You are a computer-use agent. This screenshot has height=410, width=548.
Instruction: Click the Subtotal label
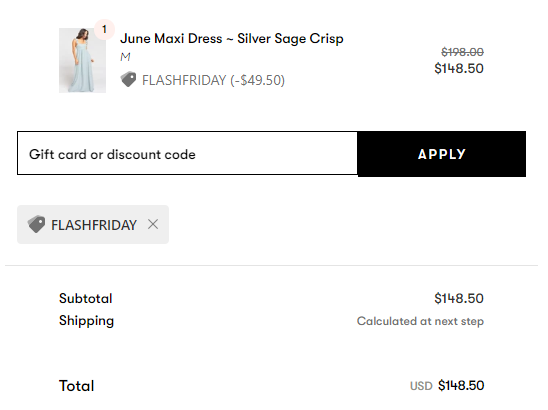pos(86,298)
